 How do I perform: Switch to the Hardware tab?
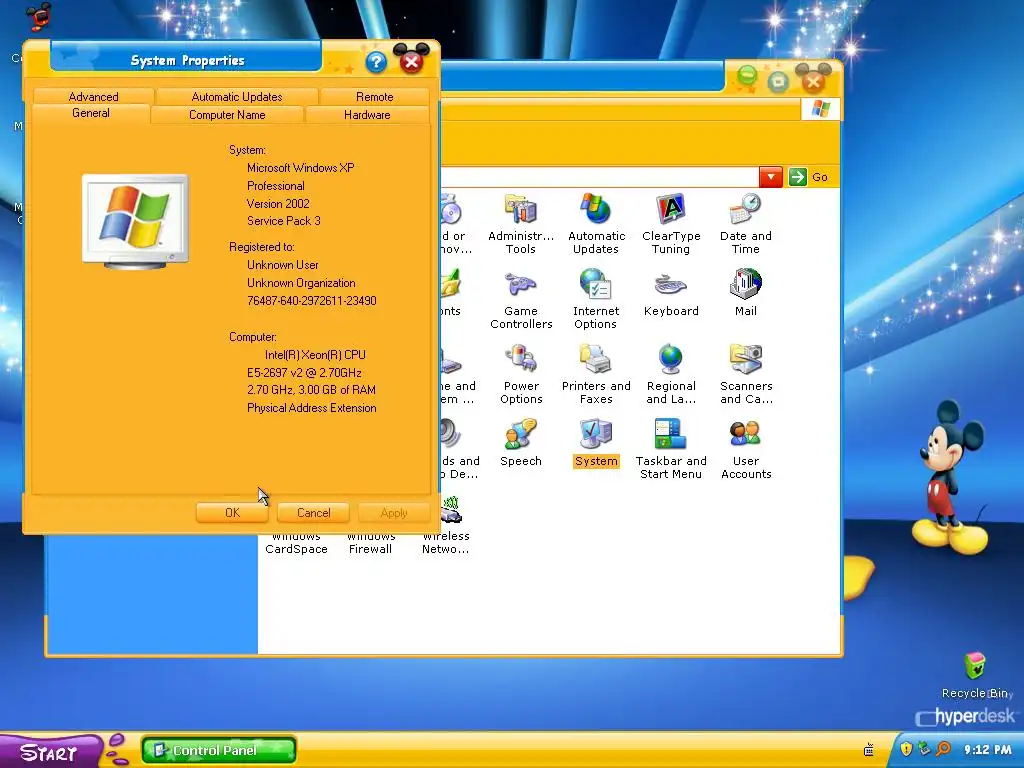pyautogui.click(x=367, y=115)
